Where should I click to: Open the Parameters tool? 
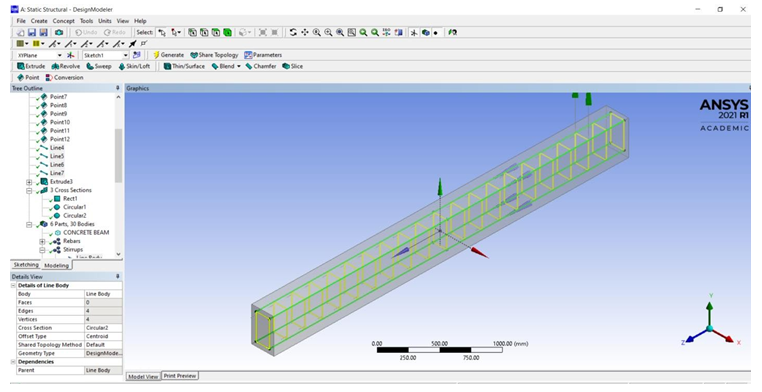pyautogui.click(x=263, y=55)
